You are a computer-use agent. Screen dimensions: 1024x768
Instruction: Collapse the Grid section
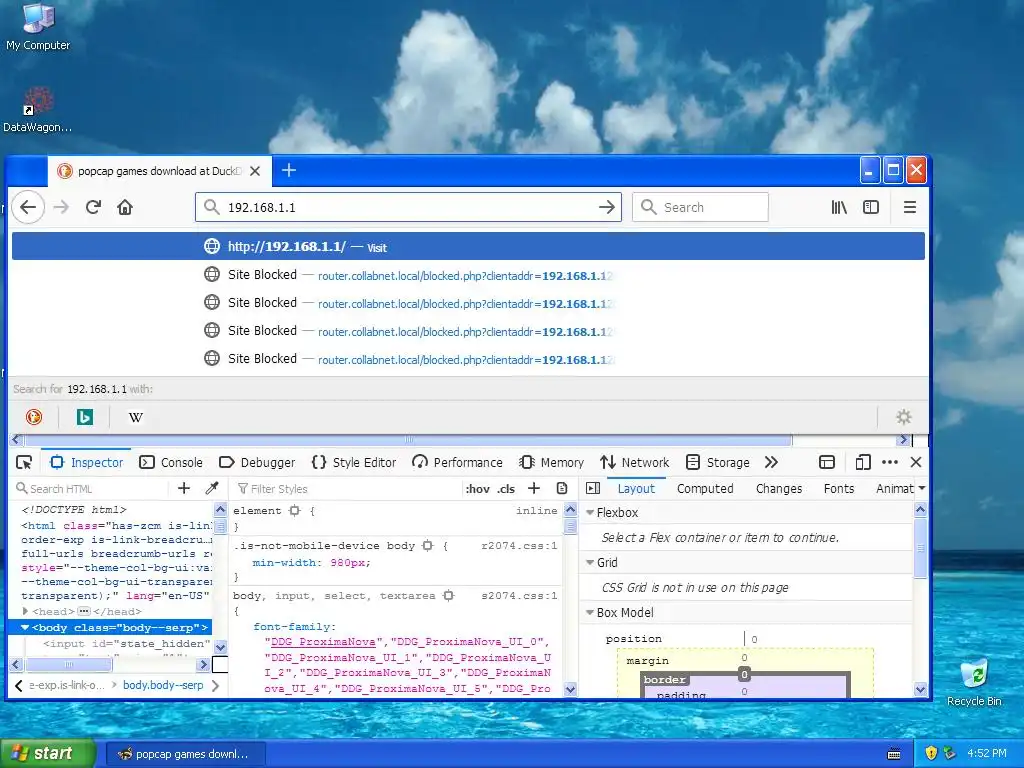point(590,562)
